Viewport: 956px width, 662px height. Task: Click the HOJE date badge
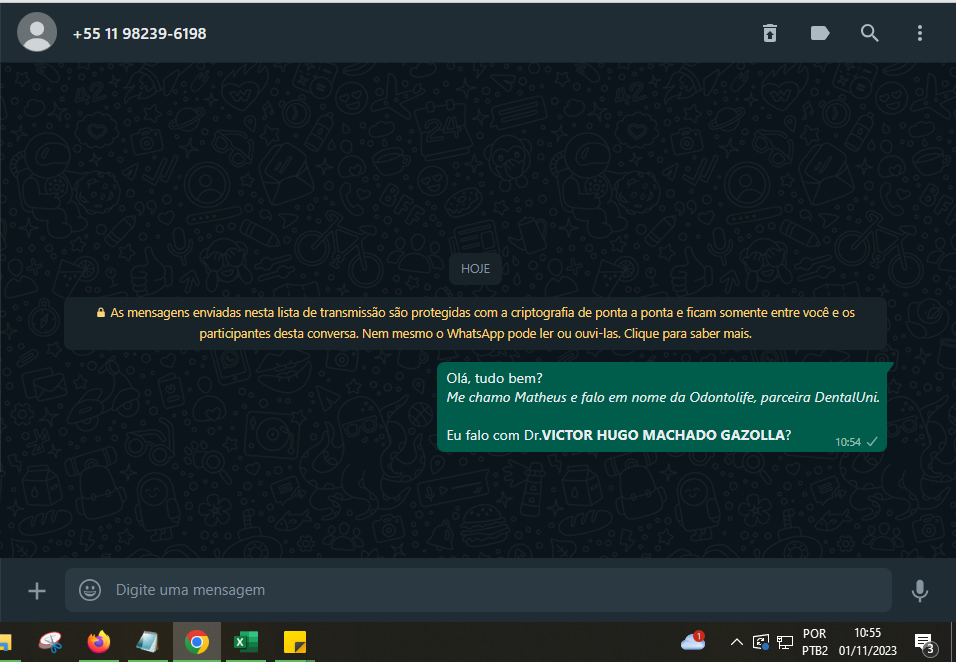pyautogui.click(x=476, y=269)
